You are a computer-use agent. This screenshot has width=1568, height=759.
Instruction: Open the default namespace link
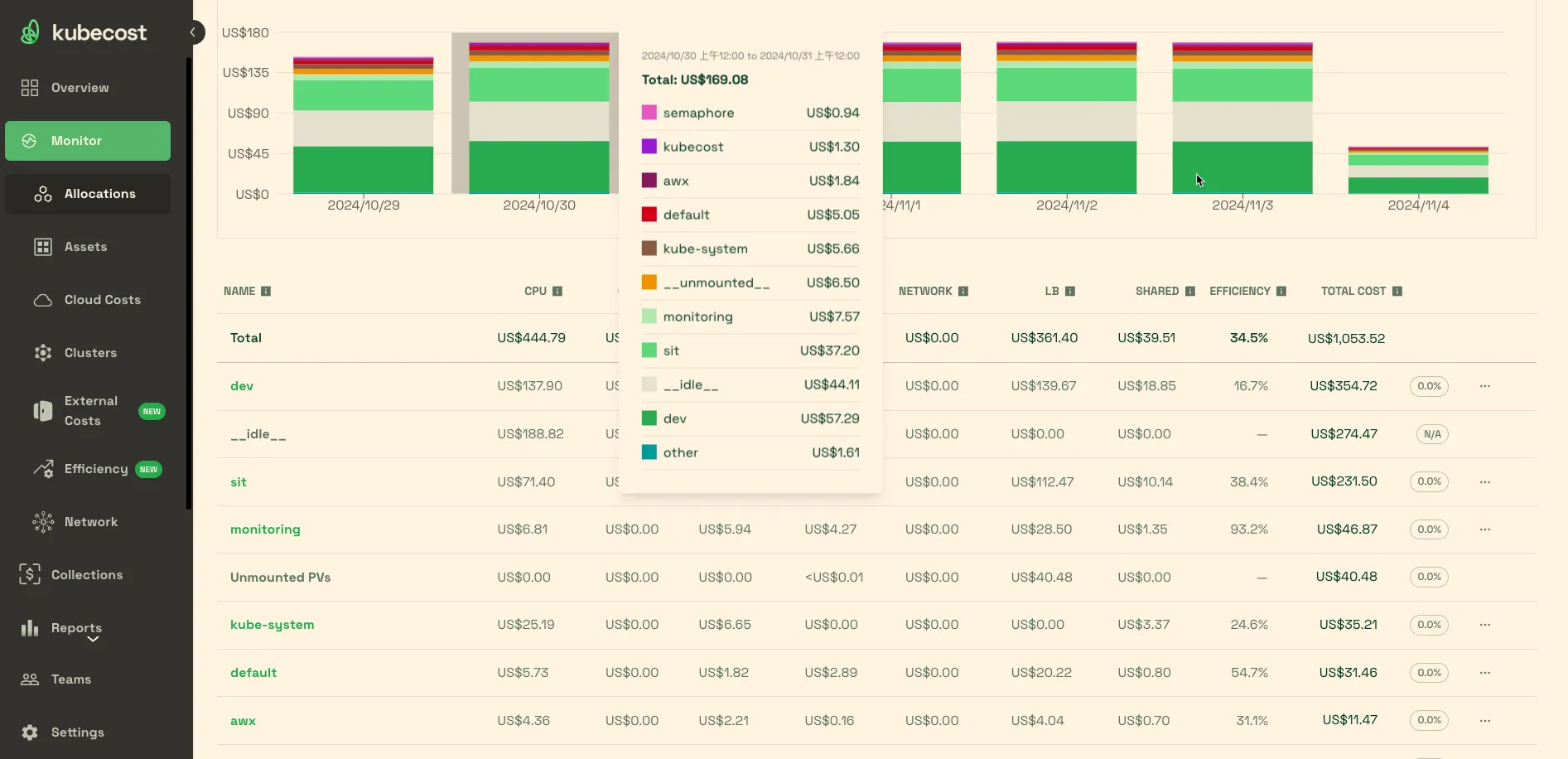point(253,673)
